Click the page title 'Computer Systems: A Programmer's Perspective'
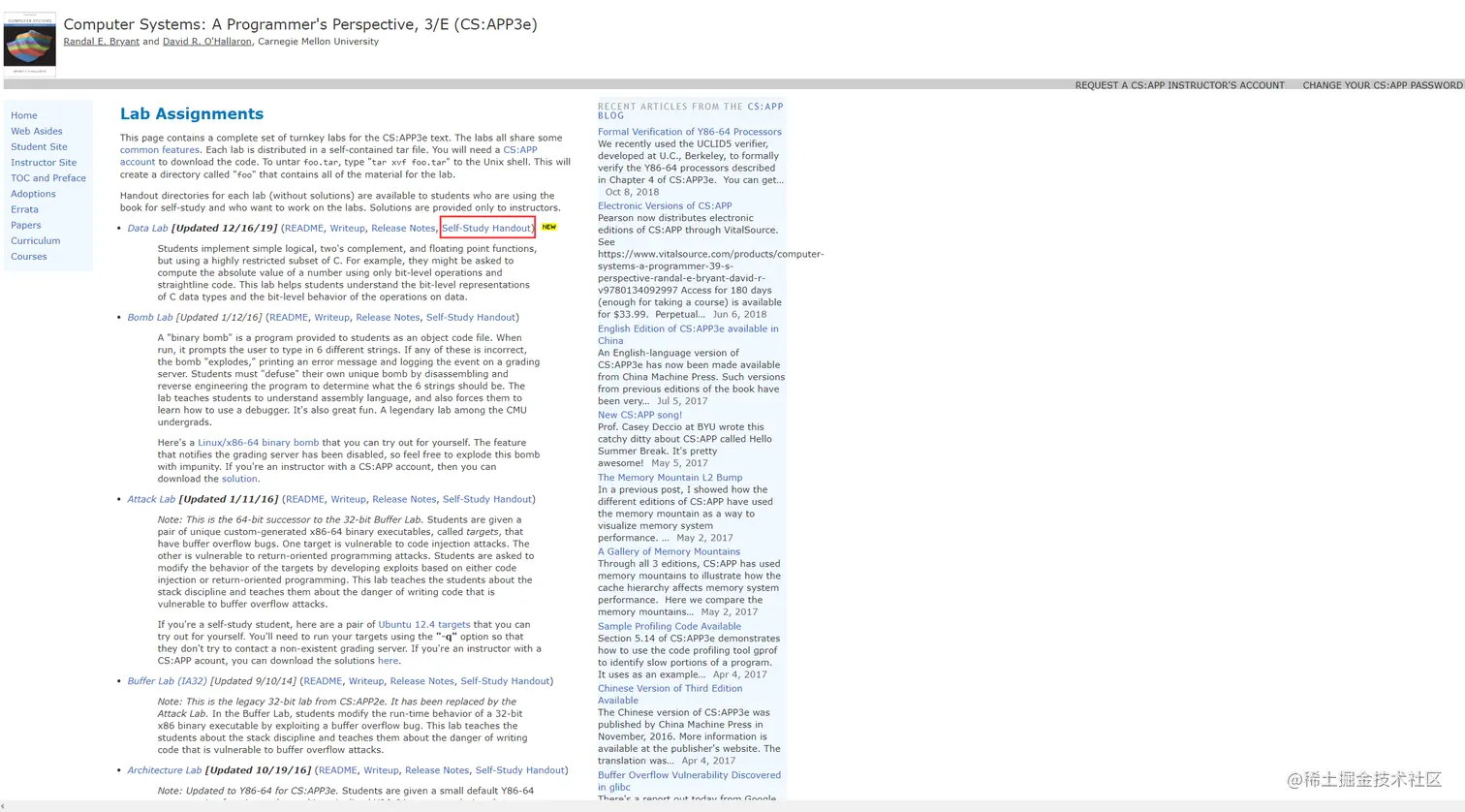1465x812 pixels. tap(300, 24)
